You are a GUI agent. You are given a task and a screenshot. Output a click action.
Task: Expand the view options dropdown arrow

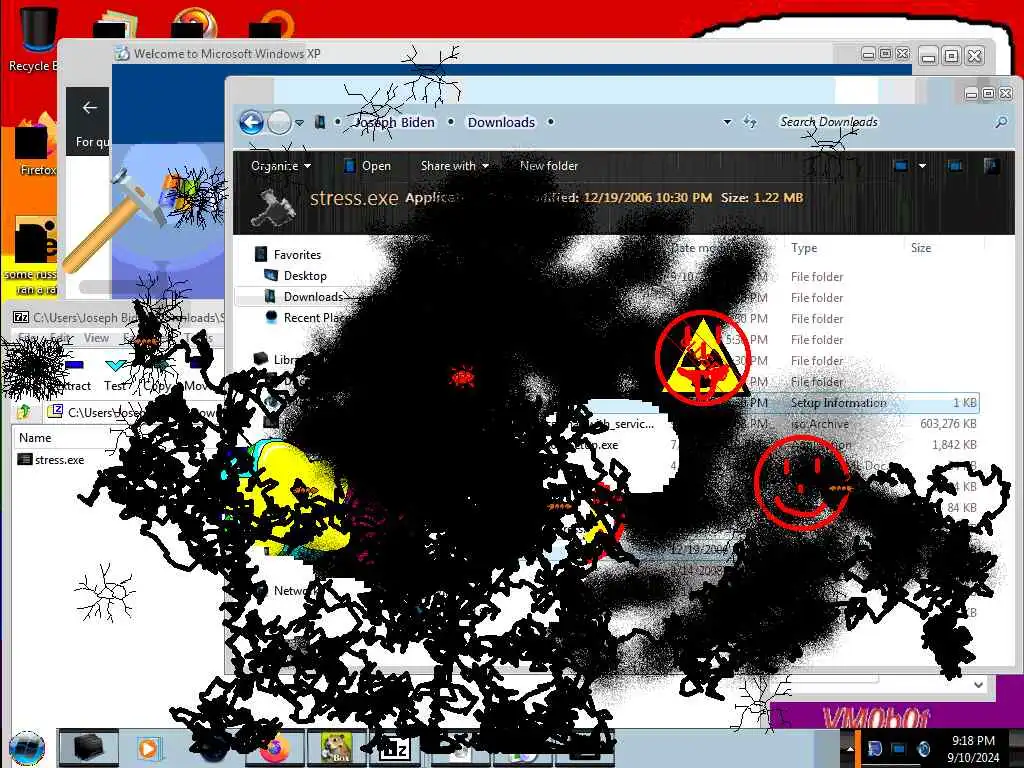pyautogui.click(x=922, y=166)
